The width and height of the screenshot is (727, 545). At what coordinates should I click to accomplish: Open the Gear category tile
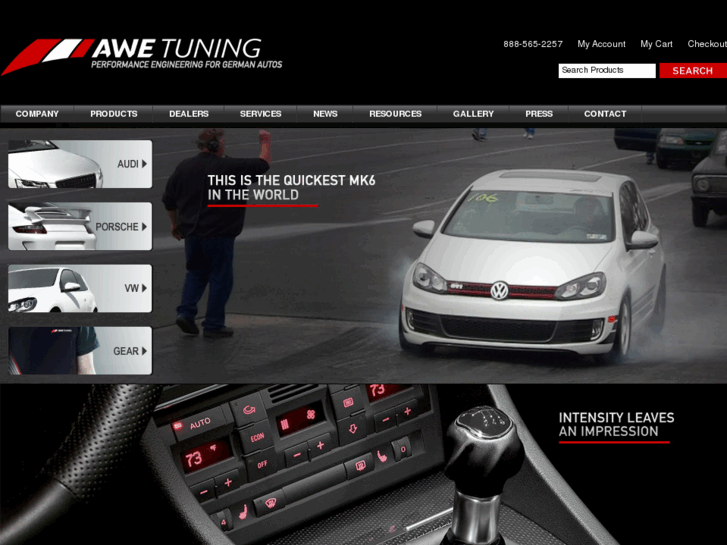pyautogui.click(x=80, y=351)
